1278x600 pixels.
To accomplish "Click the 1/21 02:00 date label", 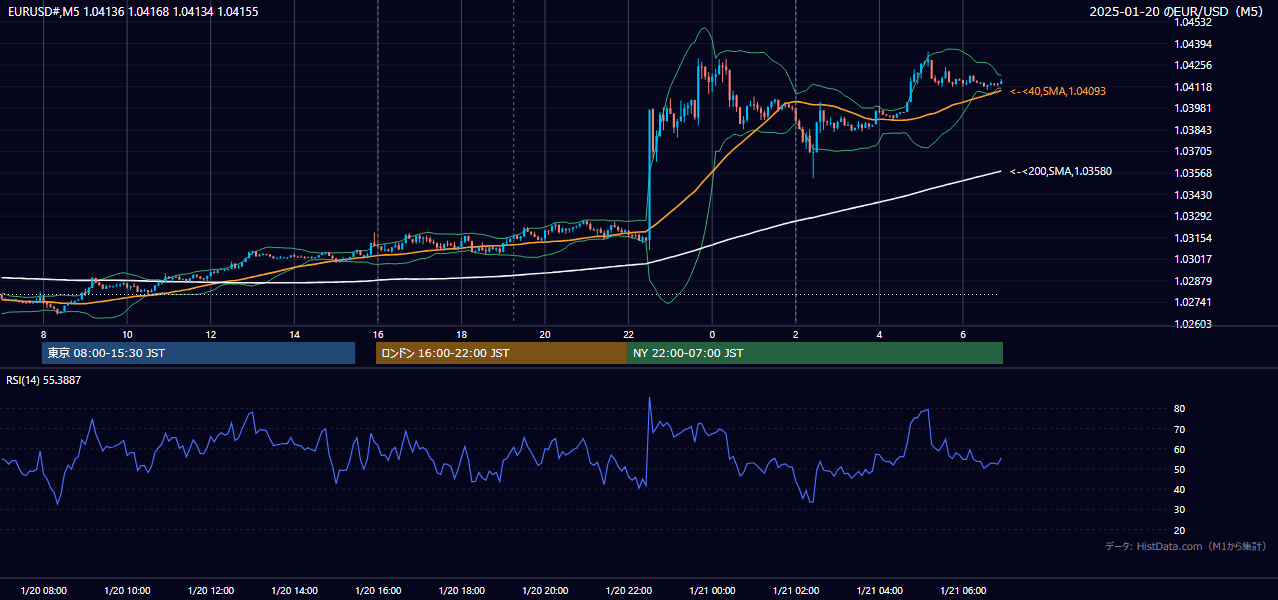I will [x=795, y=591].
